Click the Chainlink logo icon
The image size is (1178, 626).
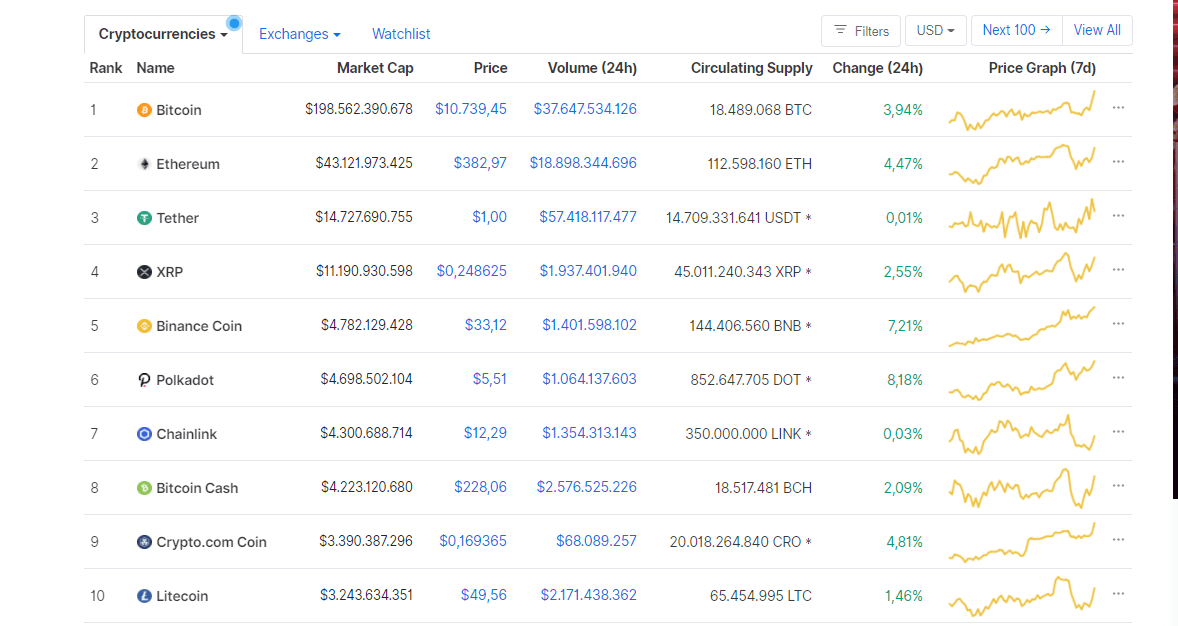pos(144,434)
